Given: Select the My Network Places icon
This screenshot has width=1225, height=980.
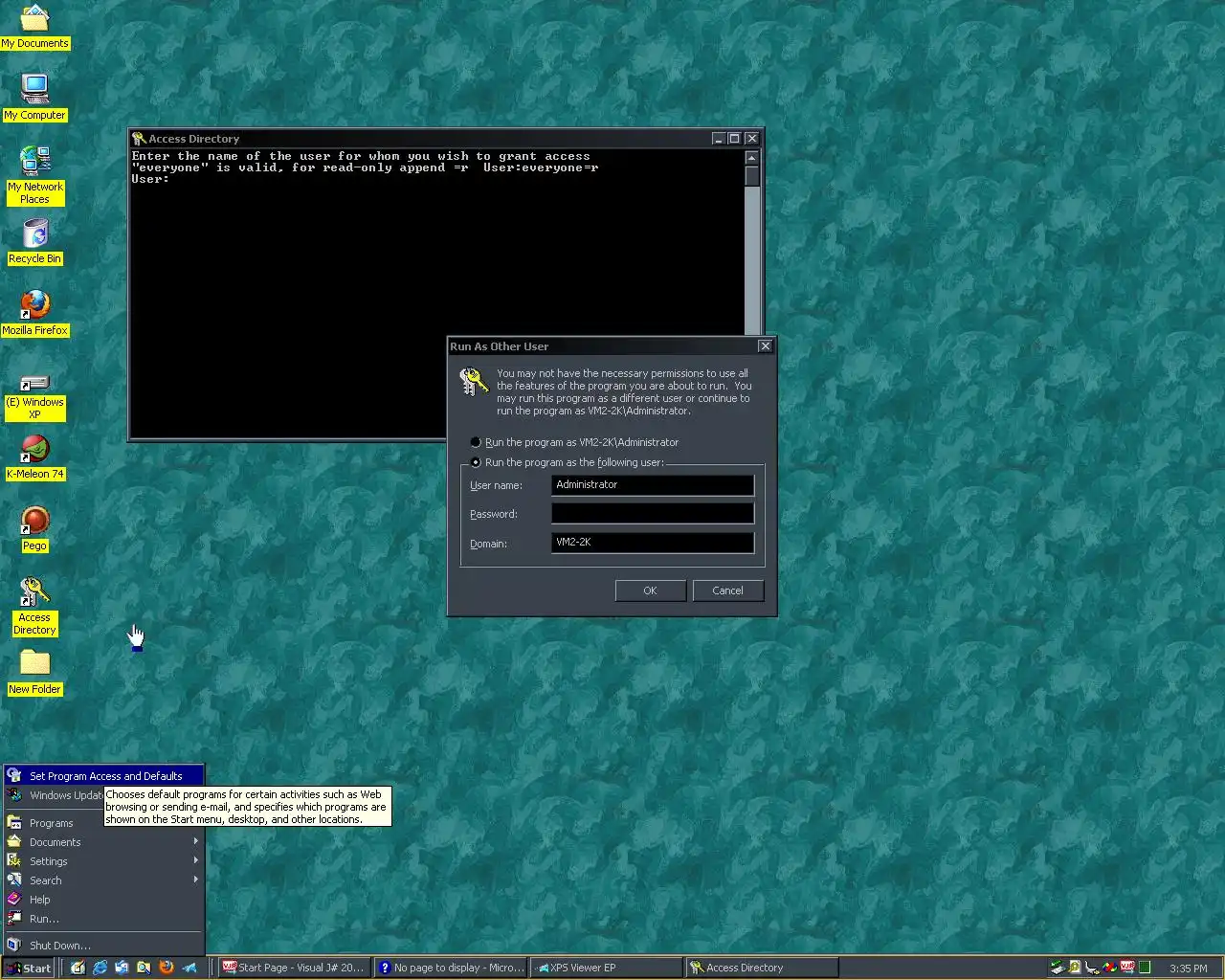Looking at the screenshot, I should tap(34, 174).
